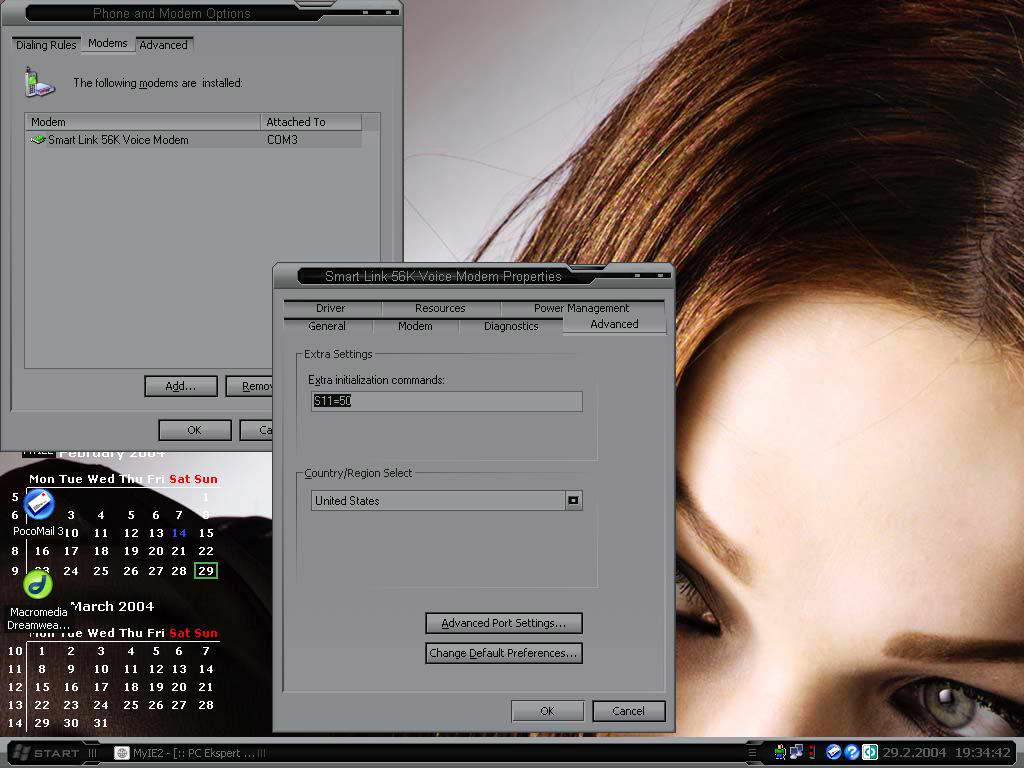Select the Dialing Rules tab

(x=46, y=45)
